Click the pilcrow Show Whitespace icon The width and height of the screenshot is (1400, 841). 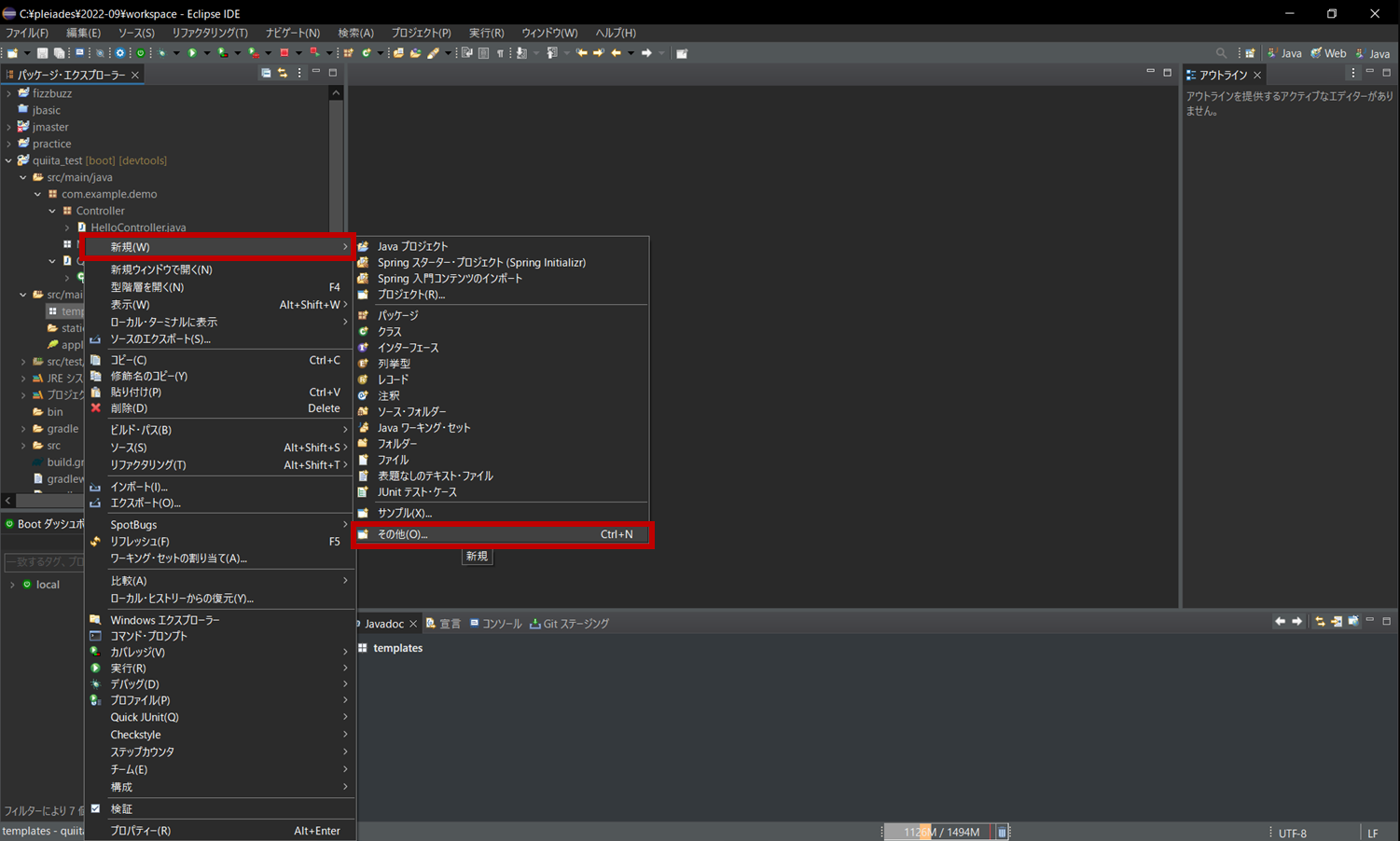click(x=500, y=53)
